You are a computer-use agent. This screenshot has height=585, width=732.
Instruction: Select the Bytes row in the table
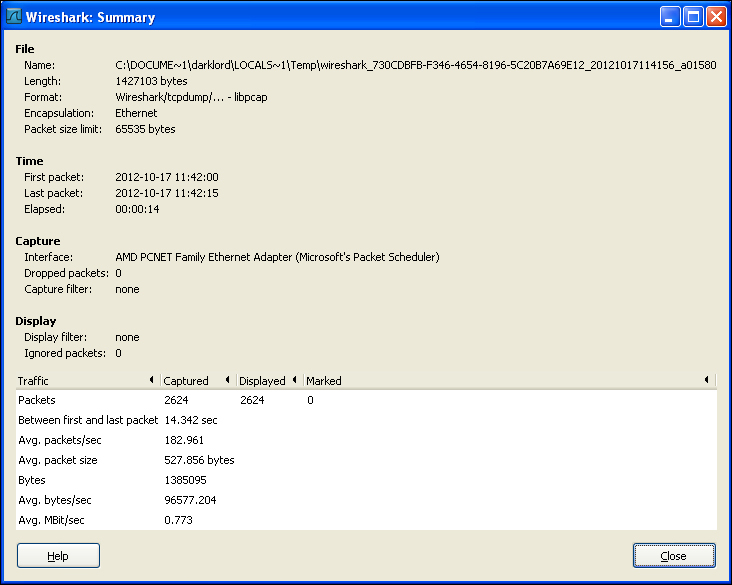click(x=366, y=480)
